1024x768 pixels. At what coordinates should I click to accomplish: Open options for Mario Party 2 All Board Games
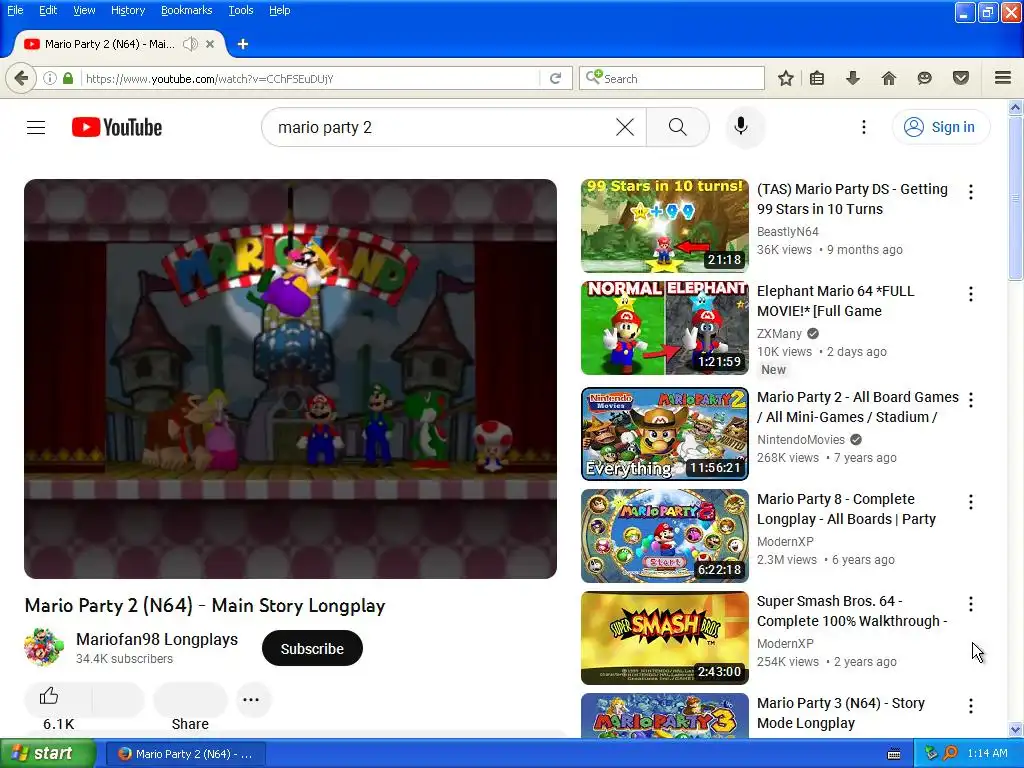point(971,400)
